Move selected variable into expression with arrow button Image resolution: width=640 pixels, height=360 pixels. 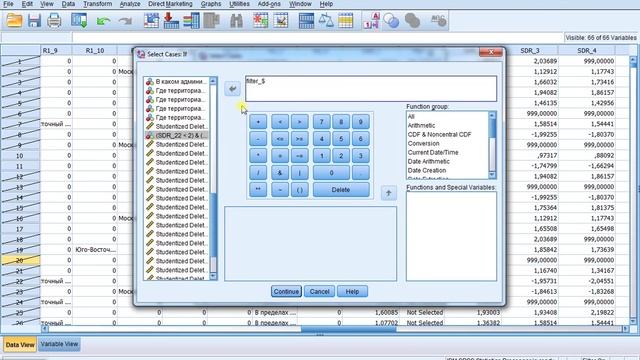pyautogui.click(x=232, y=89)
